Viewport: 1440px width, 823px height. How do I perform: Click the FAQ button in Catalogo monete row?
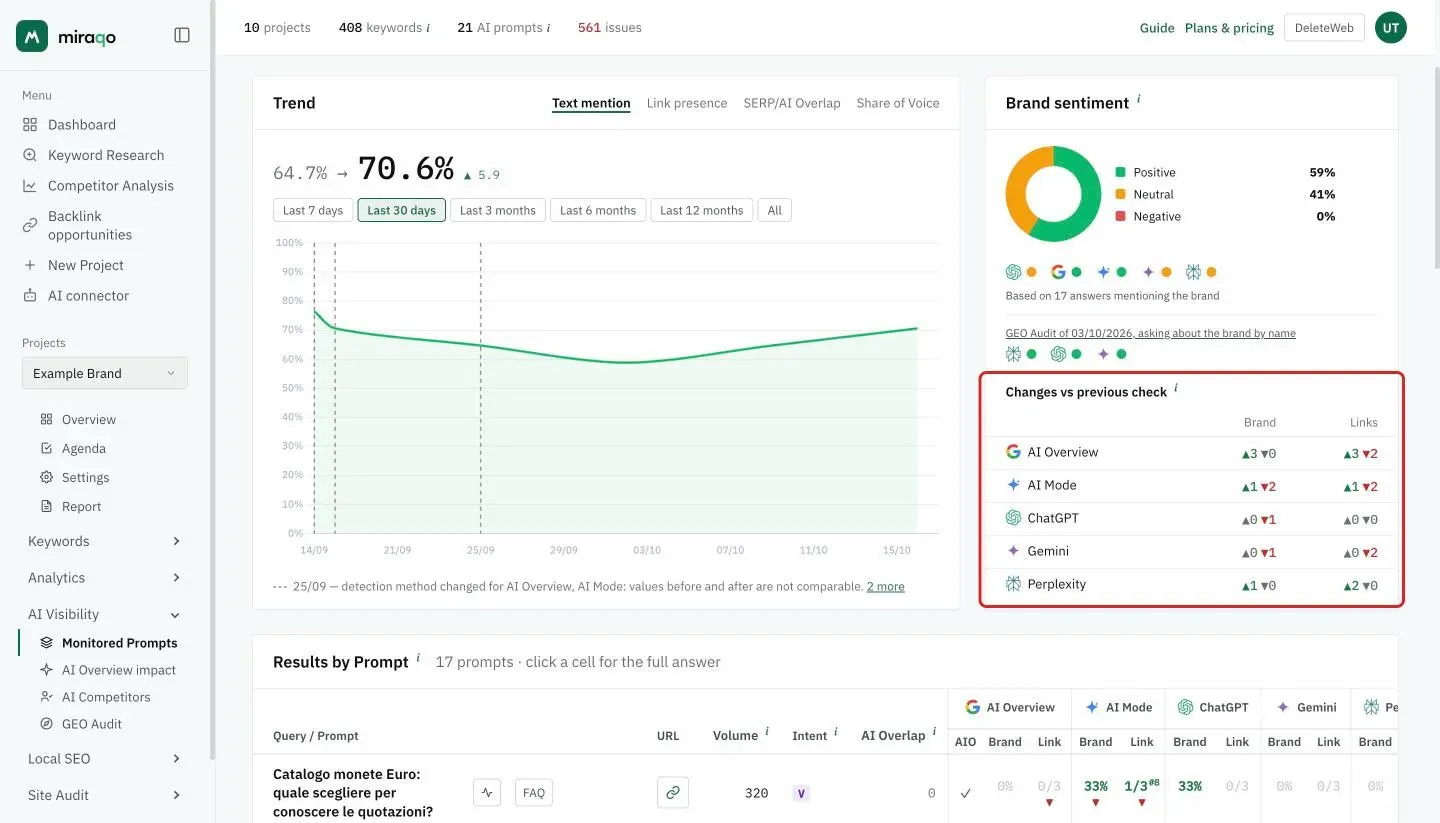pos(534,793)
